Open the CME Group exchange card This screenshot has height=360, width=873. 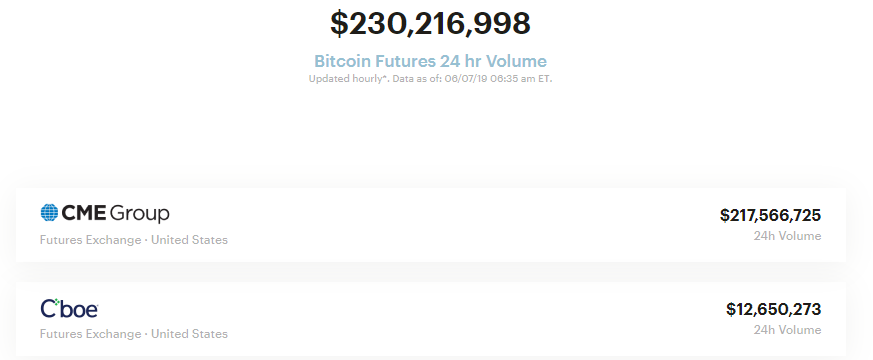(431, 225)
